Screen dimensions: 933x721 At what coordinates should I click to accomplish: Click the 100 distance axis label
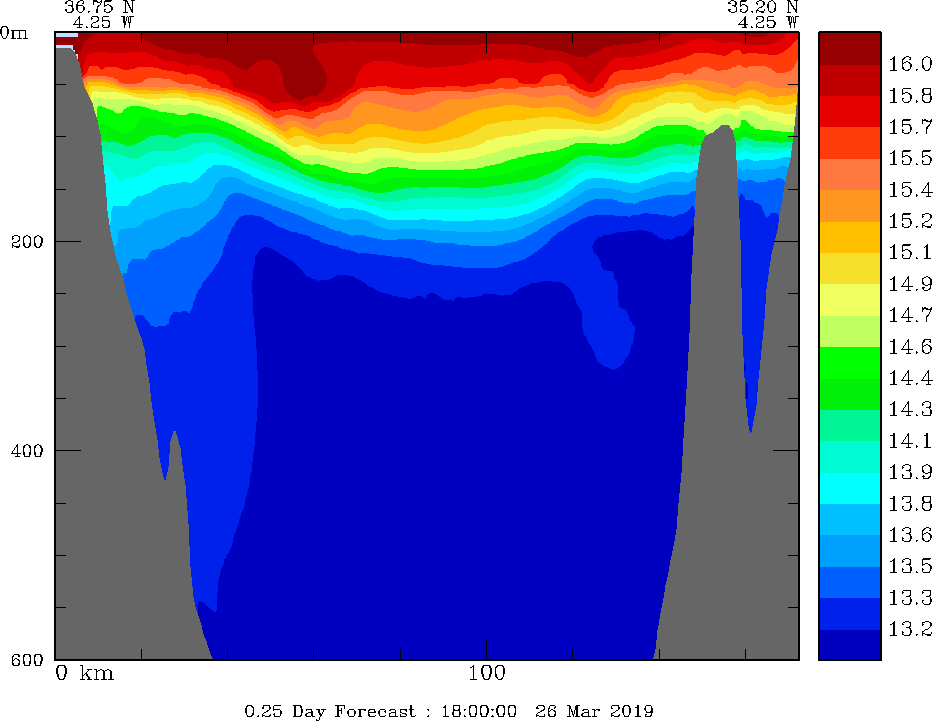487,673
